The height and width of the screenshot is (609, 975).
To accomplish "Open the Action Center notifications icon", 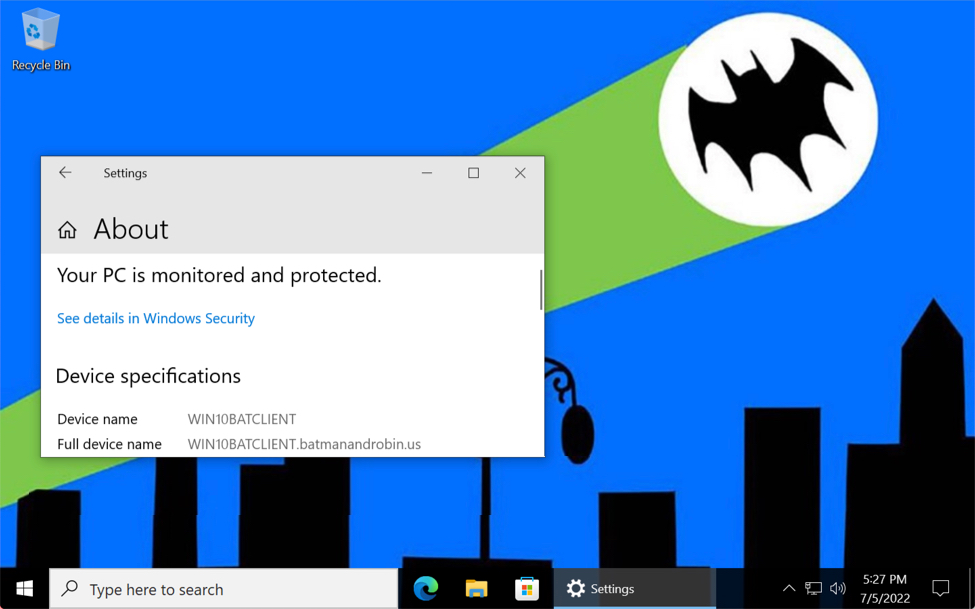I will tap(941, 588).
